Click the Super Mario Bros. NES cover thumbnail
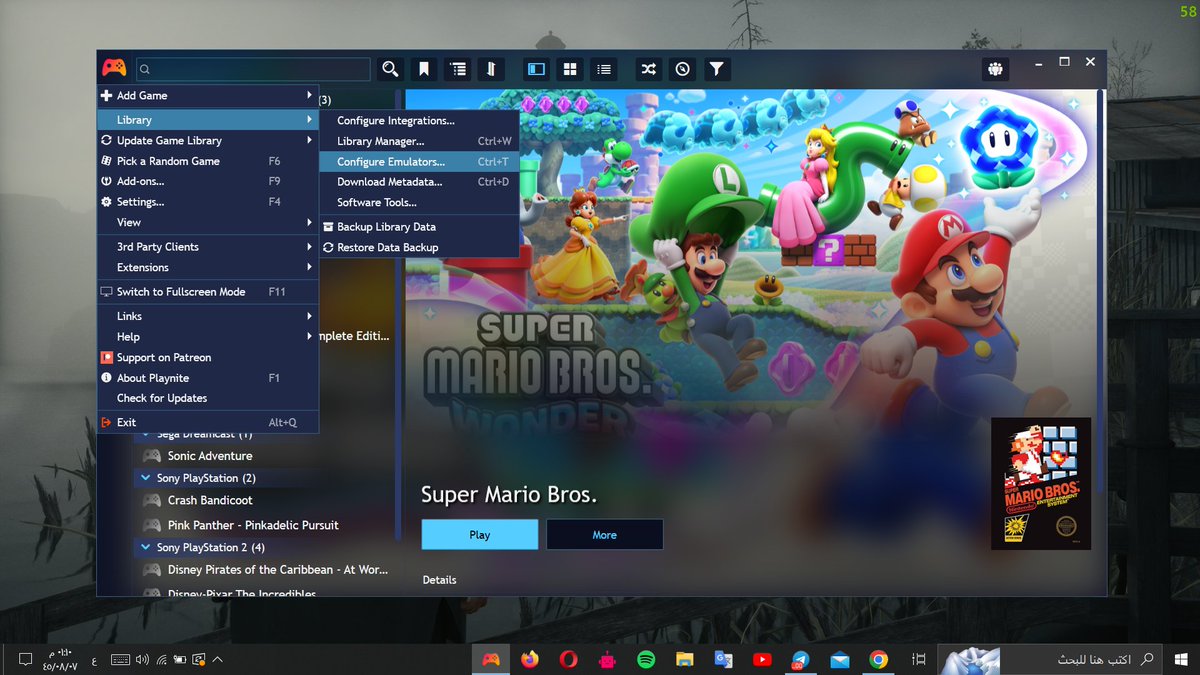The width and height of the screenshot is (1200, 675). [x=1041, y=483]
